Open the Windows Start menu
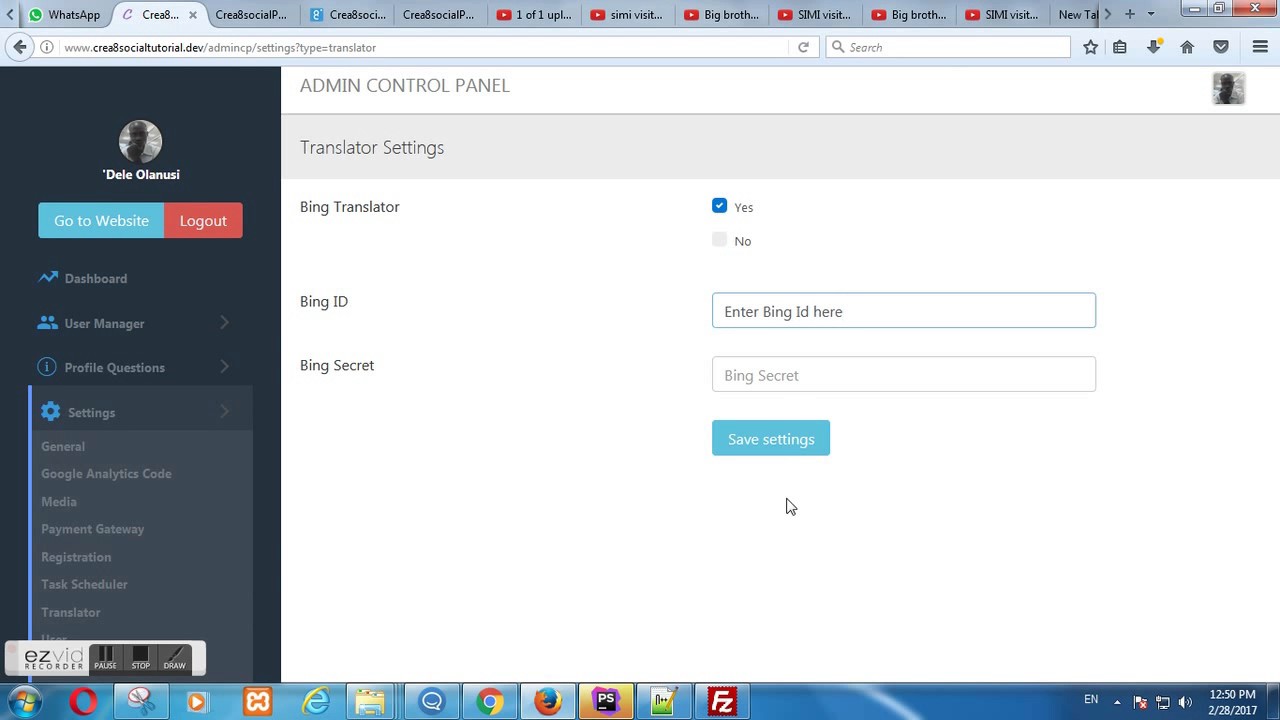Screen dimensions: 1280x720 [25, 702]
